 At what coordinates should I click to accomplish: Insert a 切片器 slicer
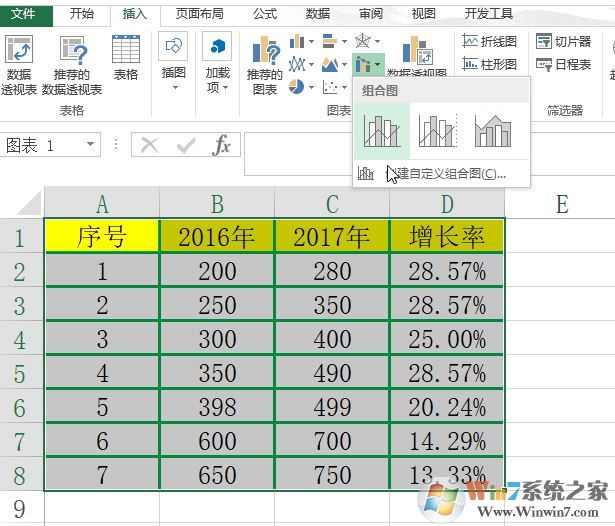(x=563, y=41)
